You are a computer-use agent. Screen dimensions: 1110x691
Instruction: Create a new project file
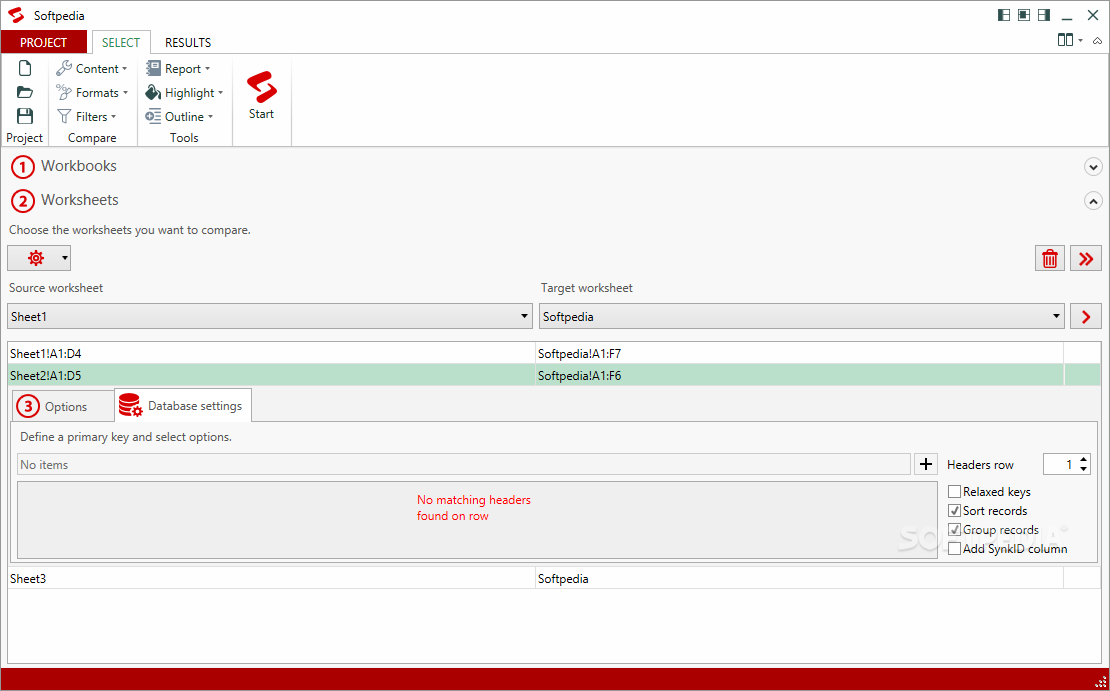[25, 69]
